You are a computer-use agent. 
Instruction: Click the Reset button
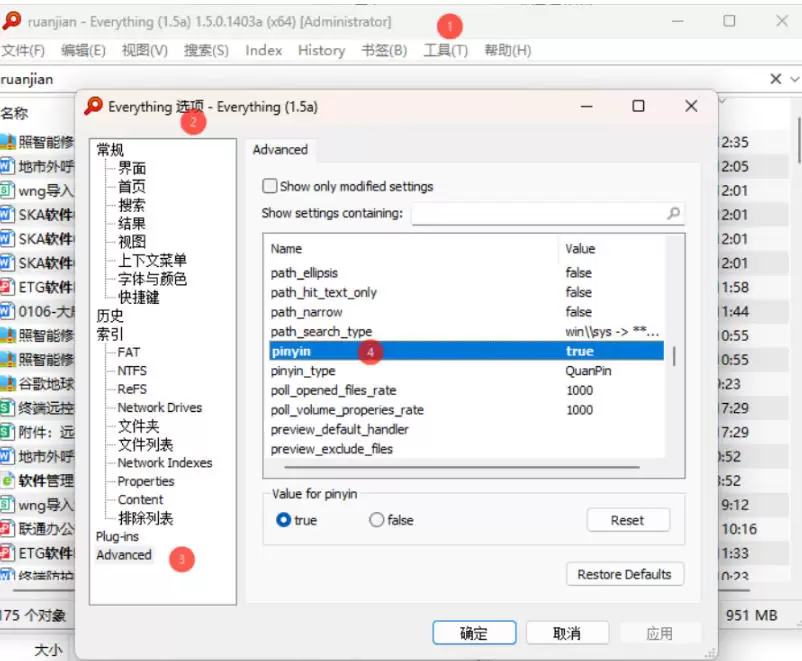[628, 520]
